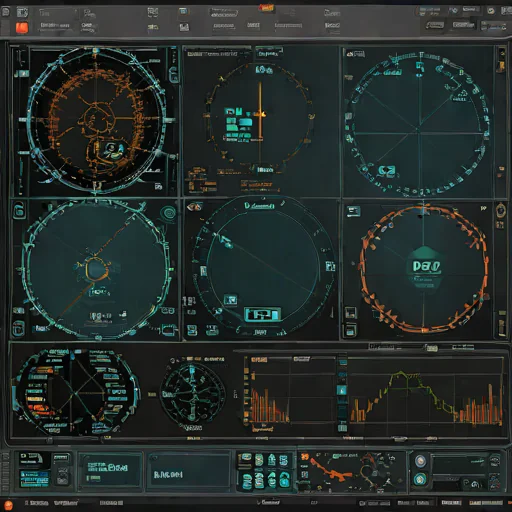
Task: Click teal card icon at orange-ring panel's top-left
Action: point(353,211)
